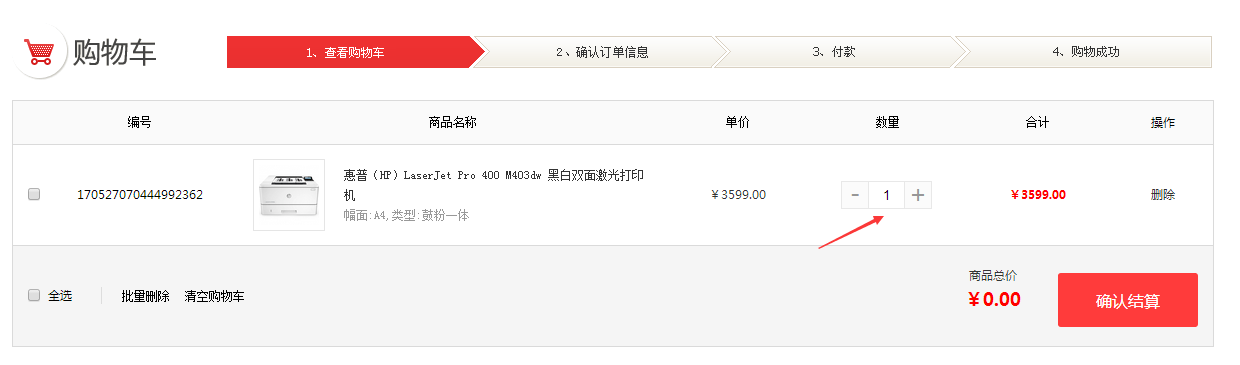
Task: Toggle the 全选 select-all checkbox
Action: tap(34, 295)
